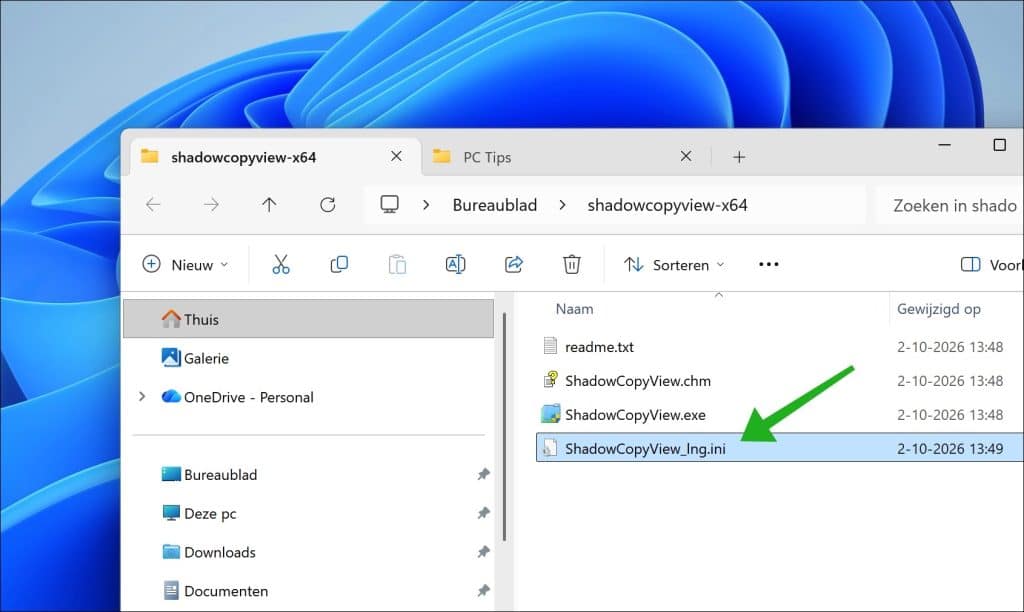Cut the selected file with the scissors icon
This screenshot has height=612, width=1024.
pyautogui.click(x=281, y=265)
